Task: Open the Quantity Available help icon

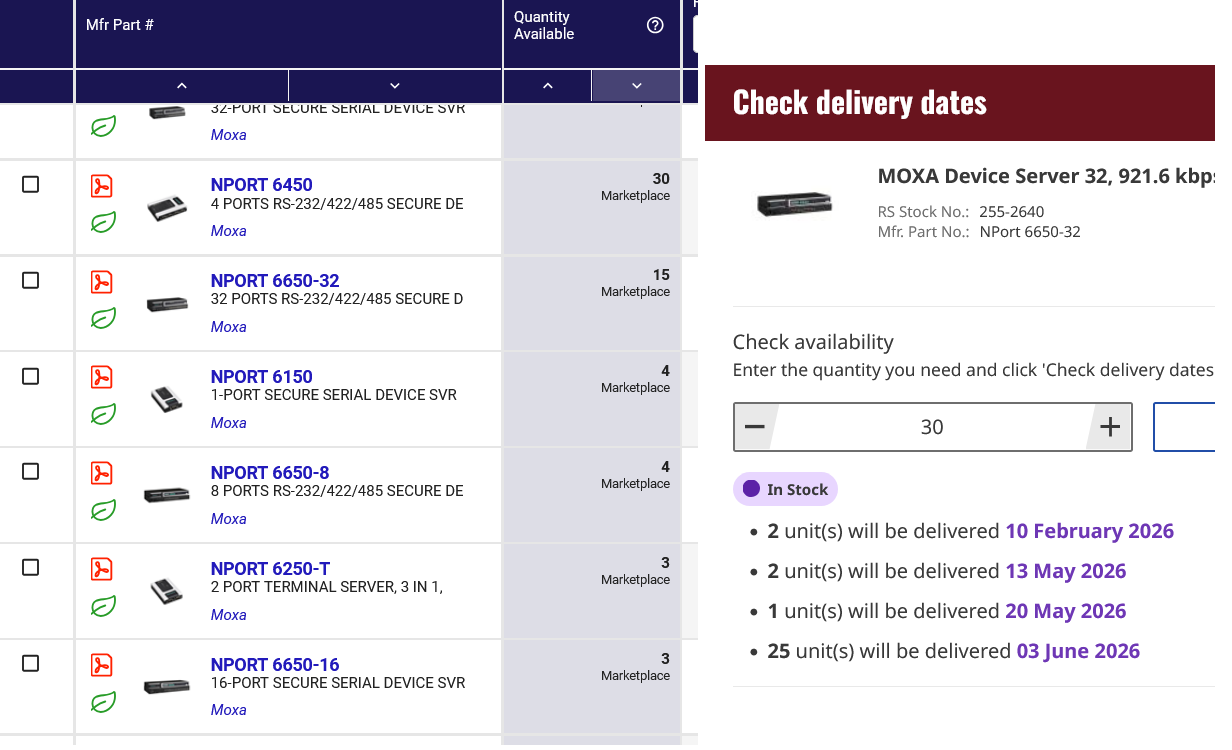Action: tap(655, 26)
